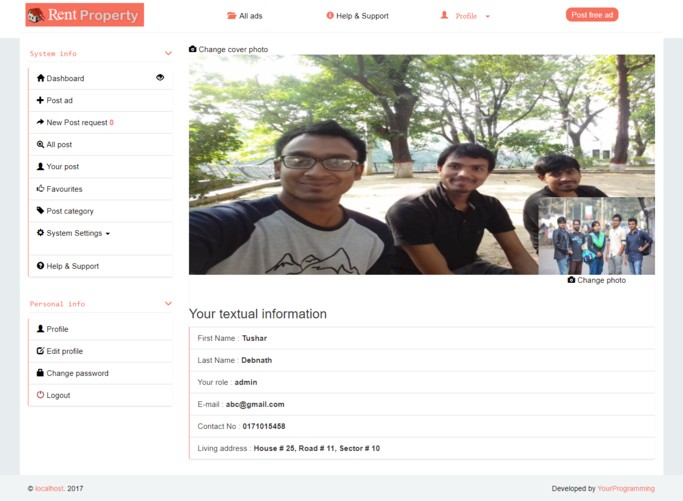Click the plus icon for Post ad
Image resolution: width=683 pixels, height=501 pixels.
pos(41,100)
